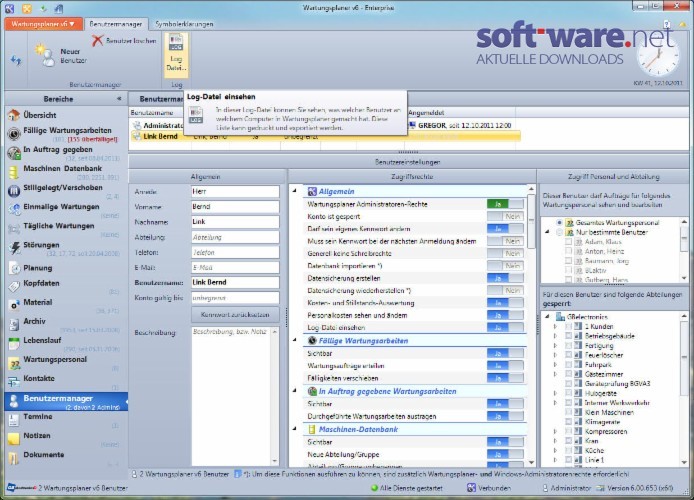This screenshot has height=500, width=694.
Task: Go to Einmalige Wartungen
Action: tap(66, 210)
